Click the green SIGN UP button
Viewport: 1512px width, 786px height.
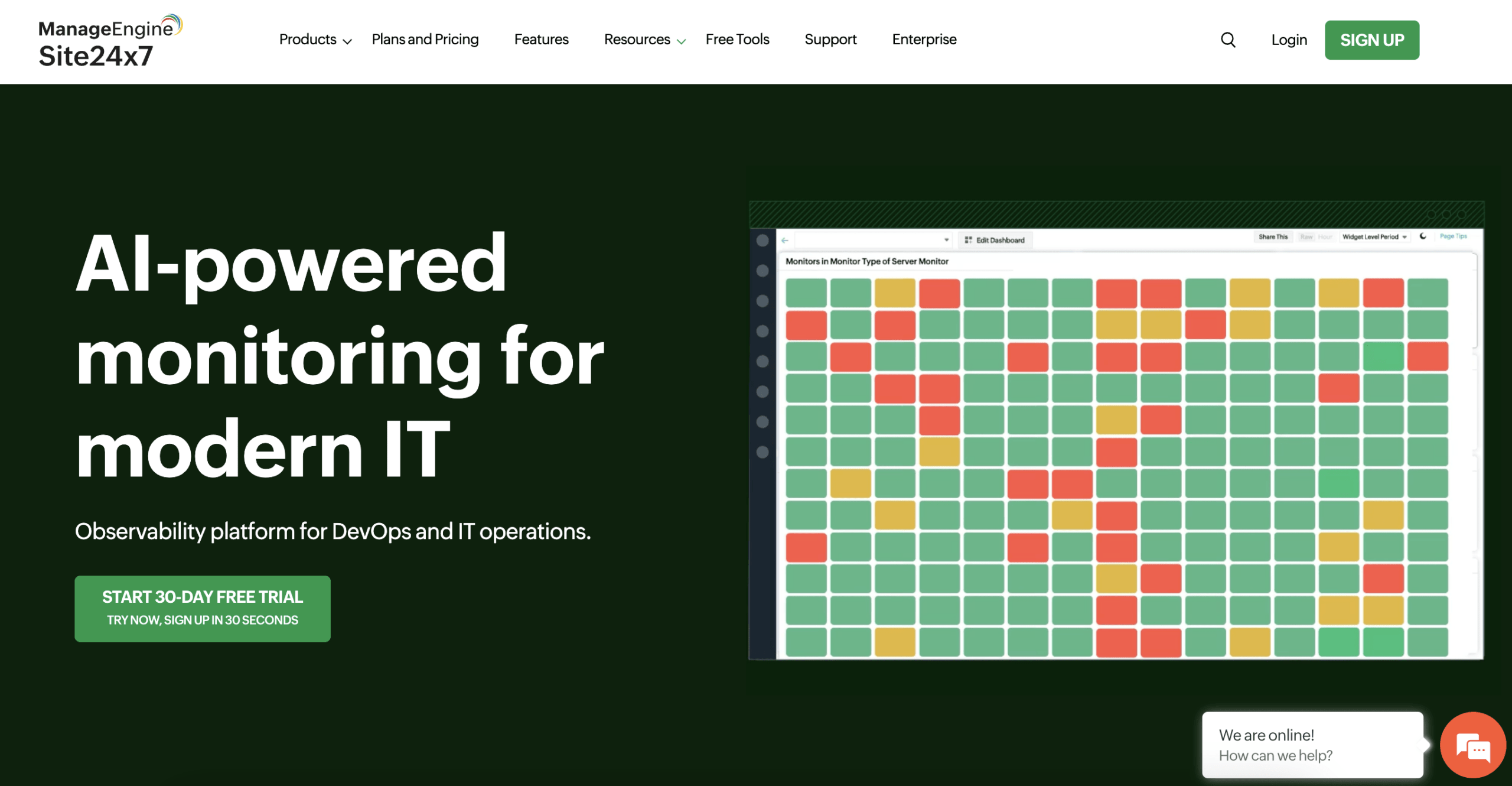1371,40
